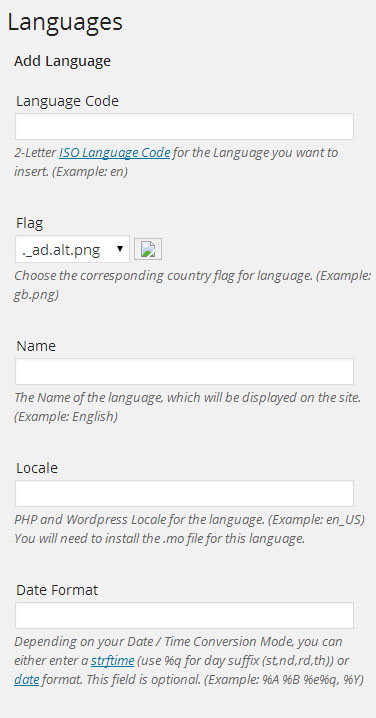Open the date format link

point(27,680)
